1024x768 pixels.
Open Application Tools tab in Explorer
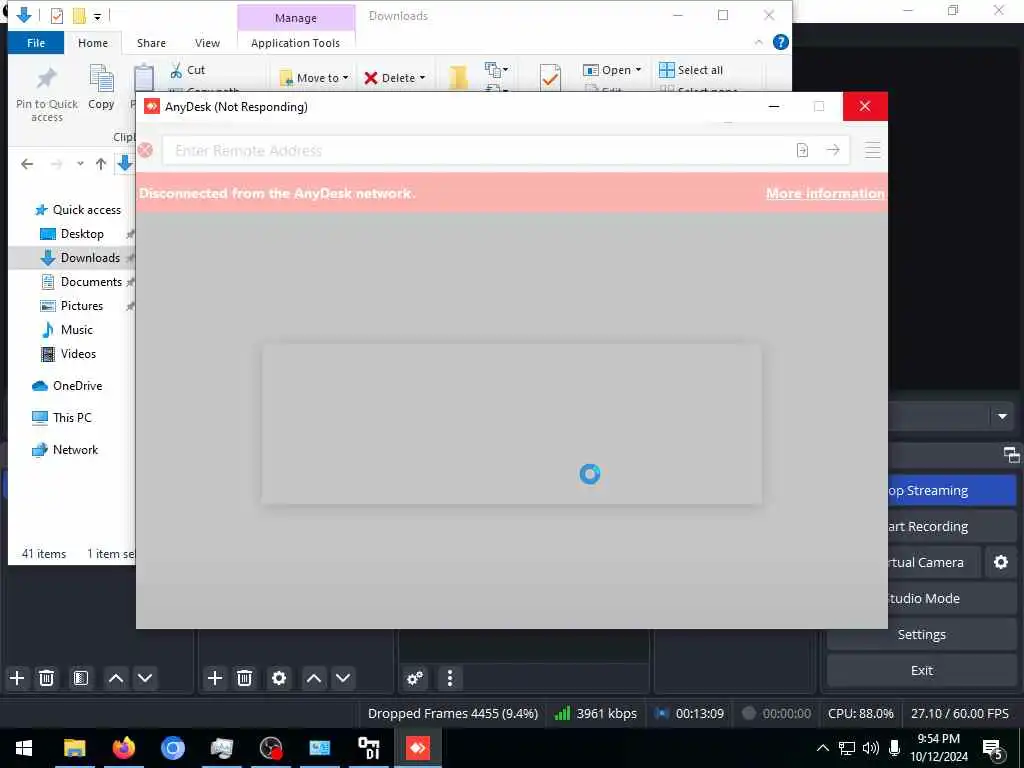295,43
